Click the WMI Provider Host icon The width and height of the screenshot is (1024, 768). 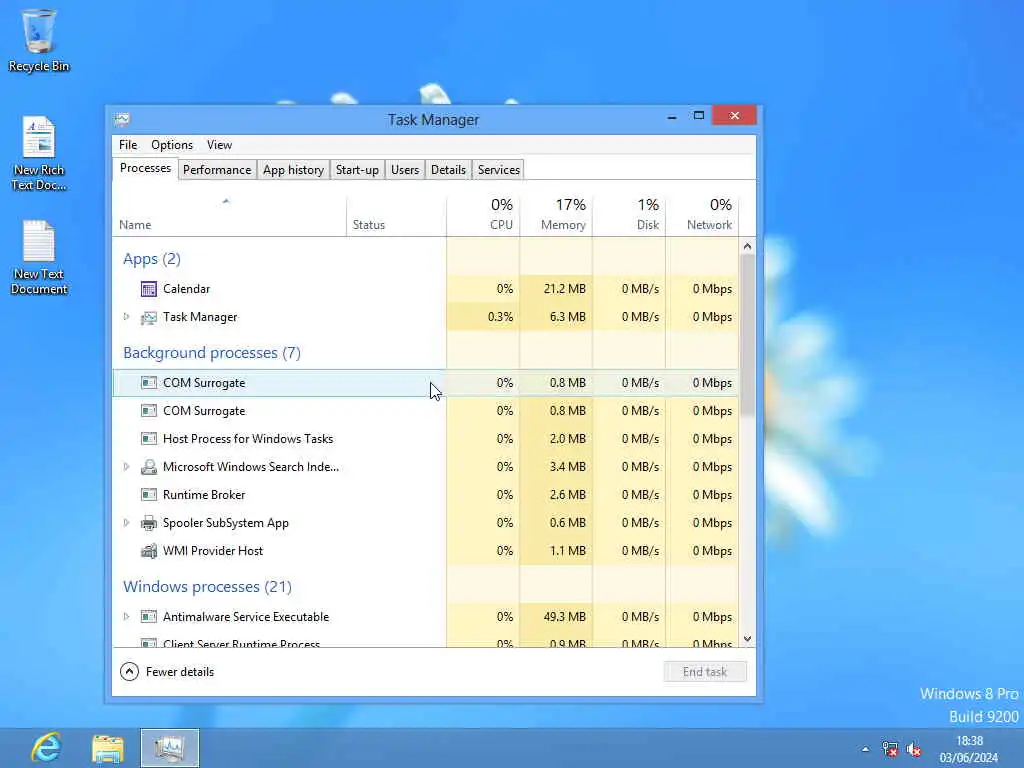click(x=149, y=551)
